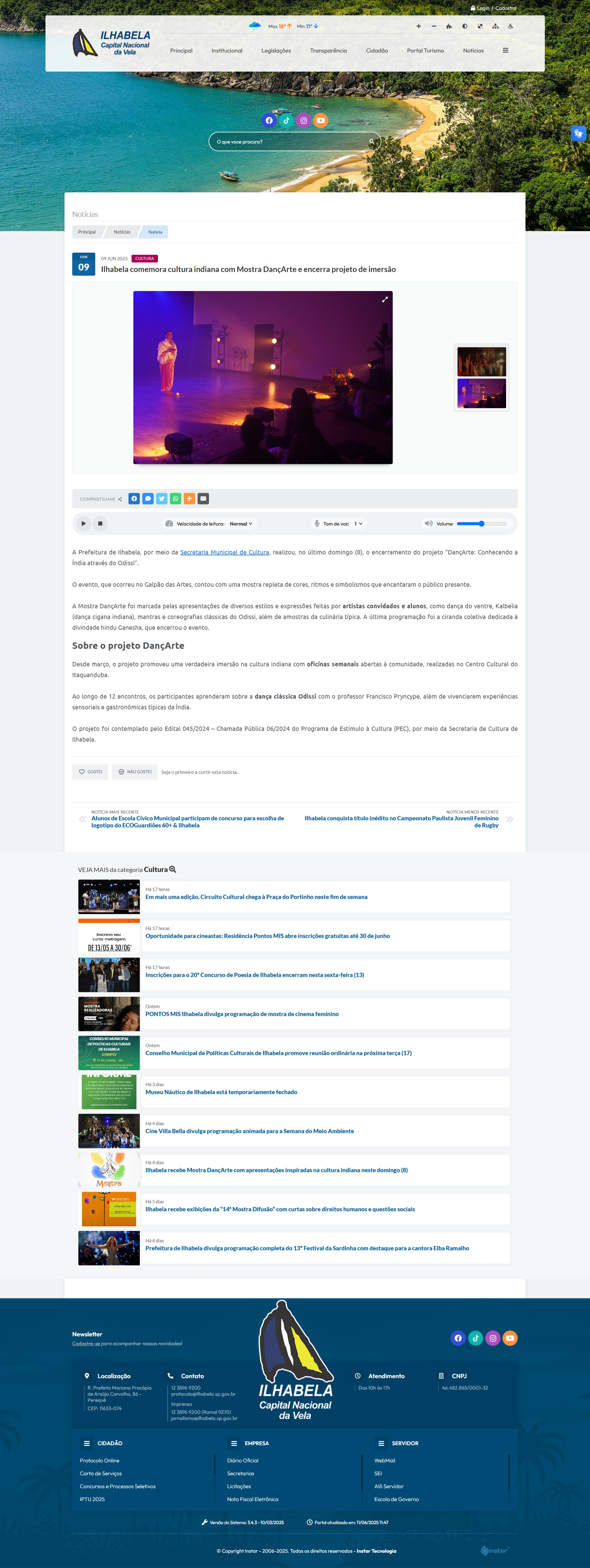Click the Cadastro link at the top
The height and width of the screenshot is (1568, 590).
506,9
